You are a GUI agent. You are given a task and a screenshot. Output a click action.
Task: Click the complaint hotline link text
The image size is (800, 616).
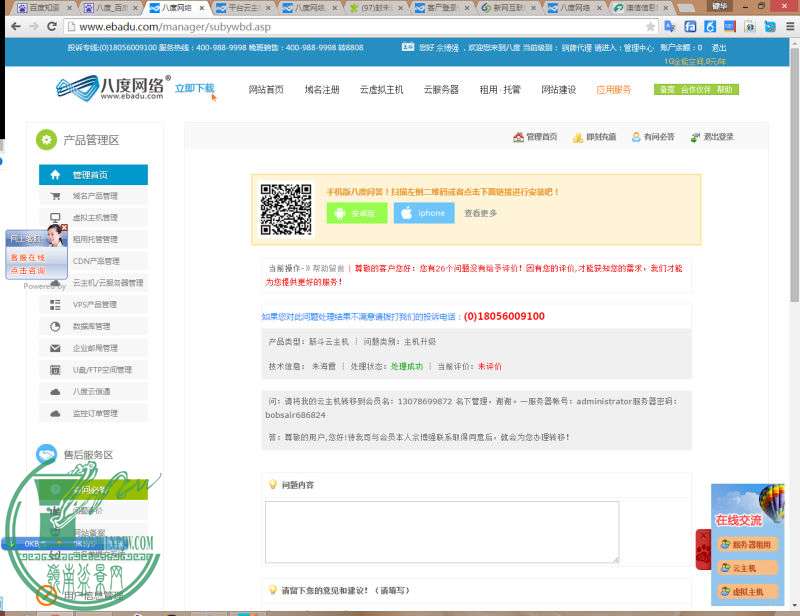click(403, 316)
